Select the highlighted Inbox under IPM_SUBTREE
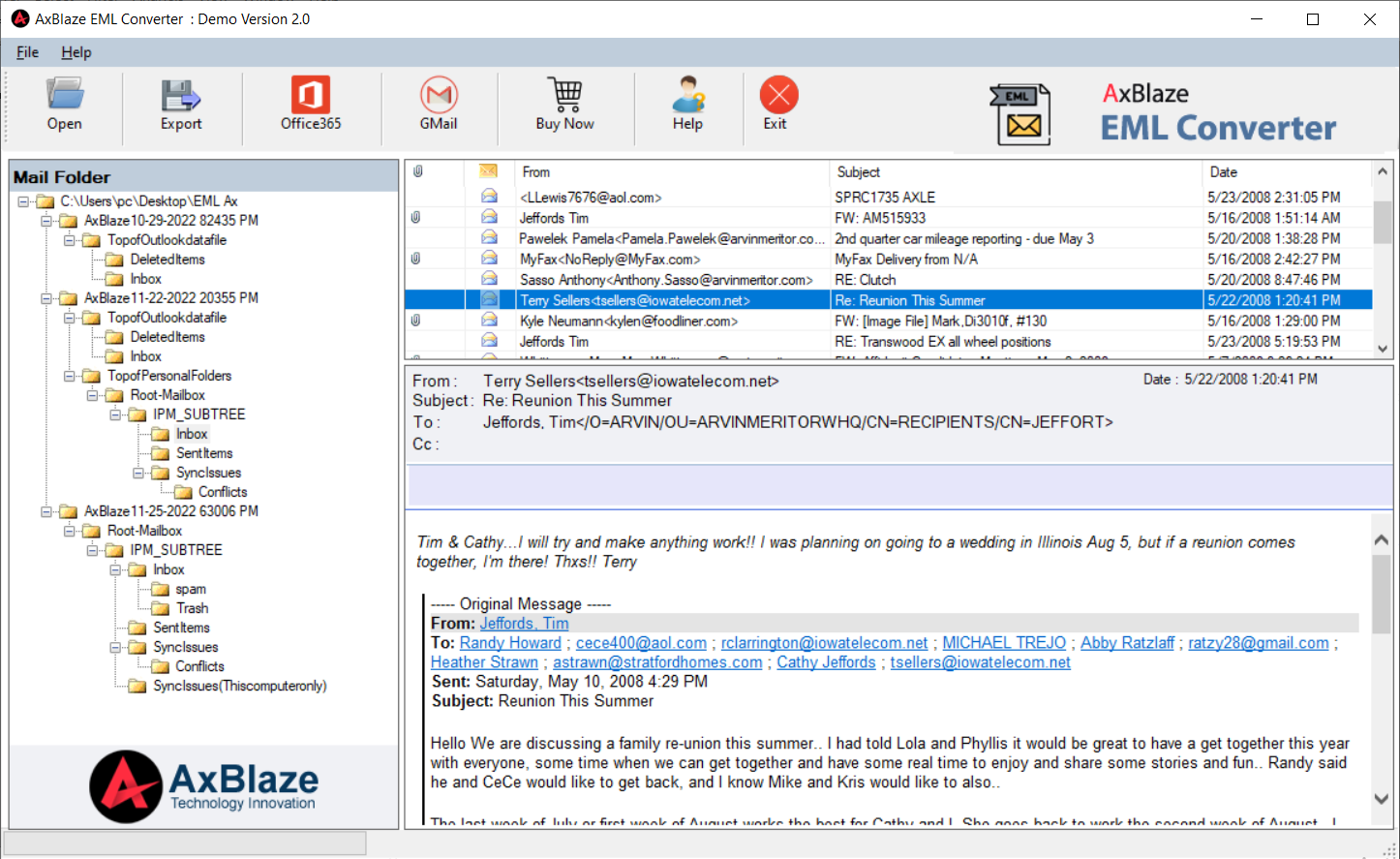1400x859 pixels. 192,434
